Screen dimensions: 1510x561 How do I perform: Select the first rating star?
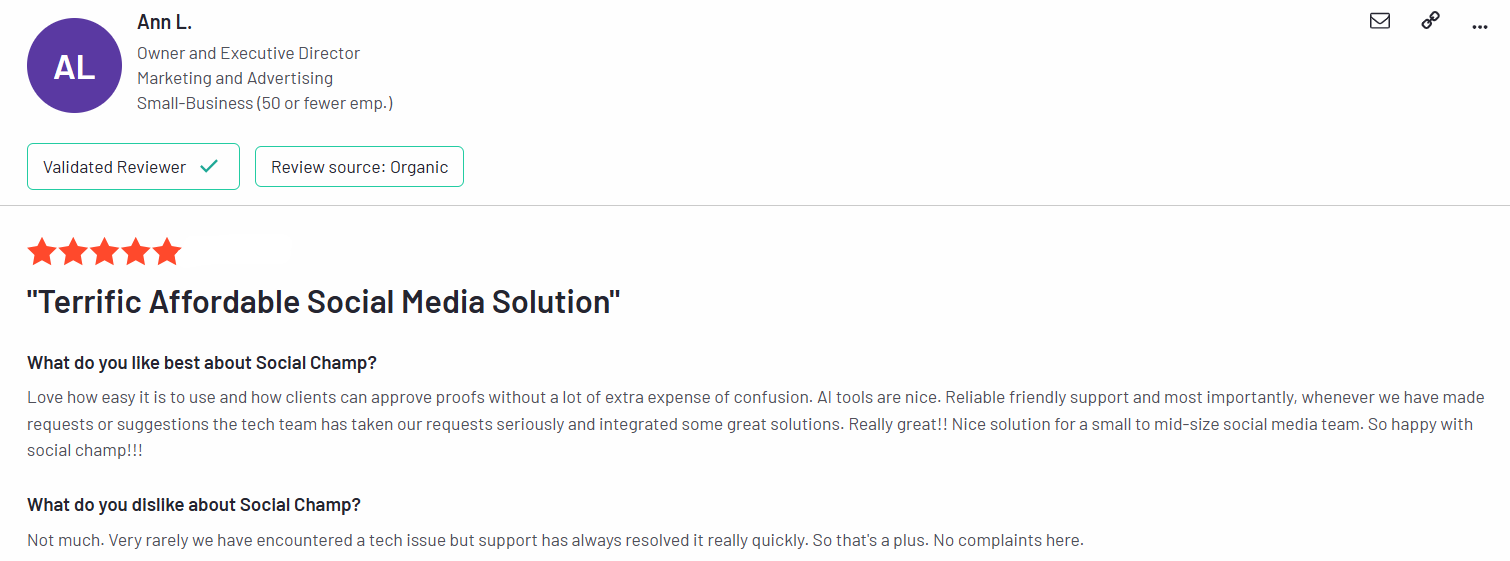point(42,252)
